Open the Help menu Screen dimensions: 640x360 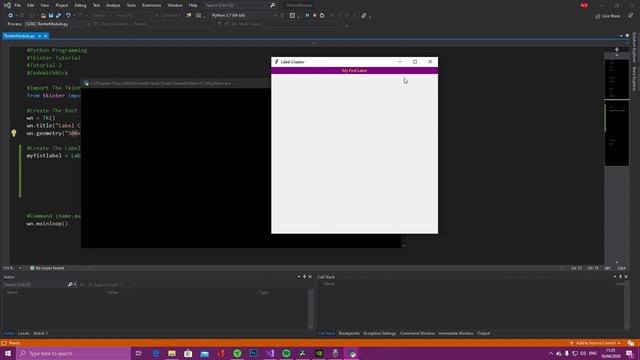coord(193,5)
